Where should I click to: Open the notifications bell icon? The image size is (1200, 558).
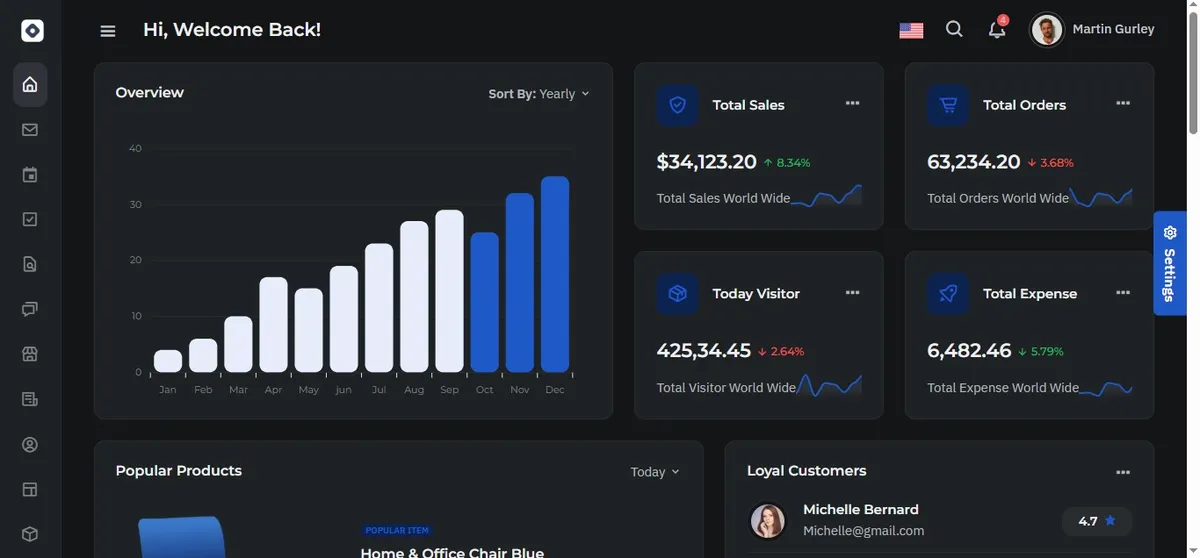click(997, 29)
